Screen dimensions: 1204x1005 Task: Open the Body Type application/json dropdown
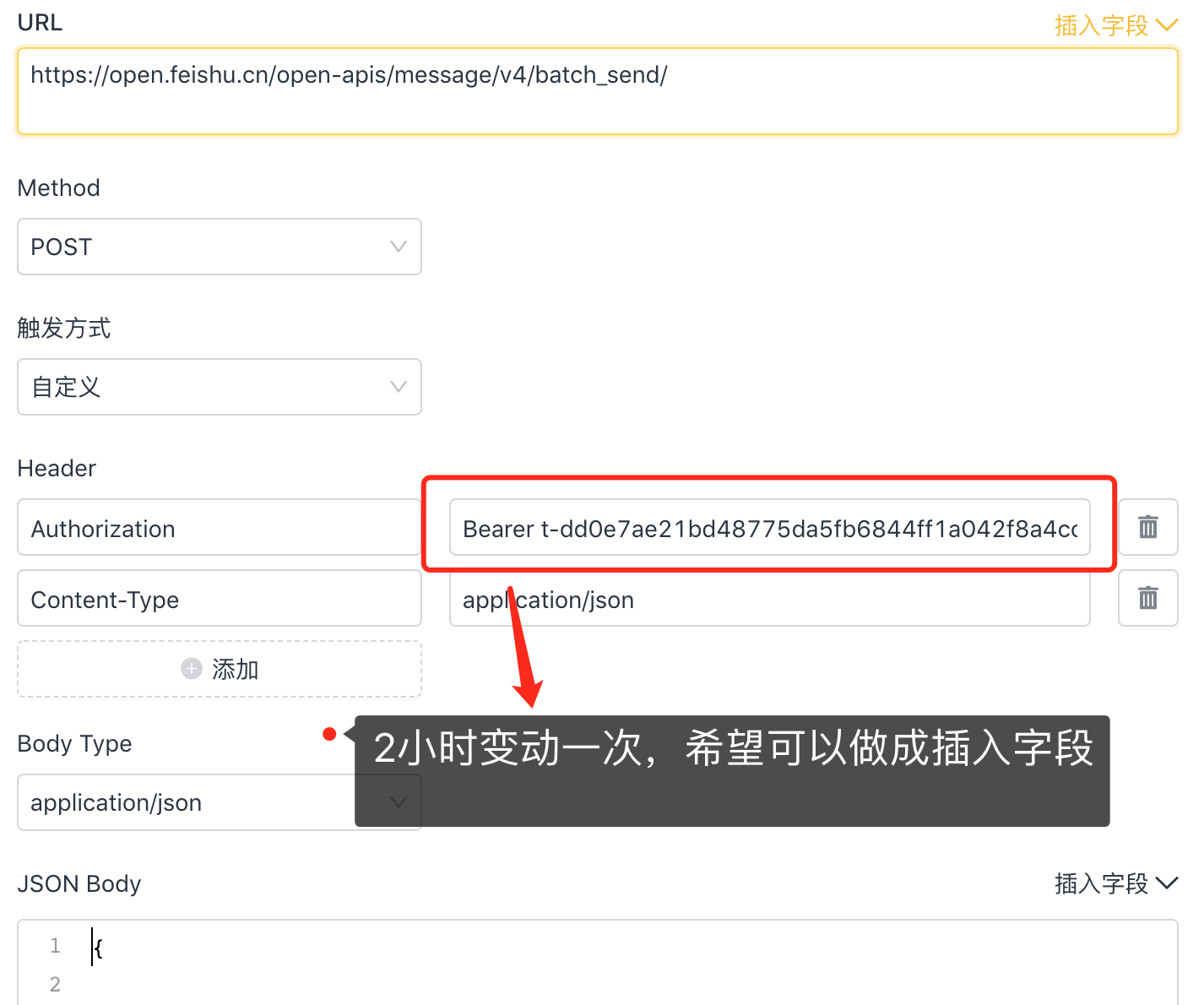pos(220,802)
